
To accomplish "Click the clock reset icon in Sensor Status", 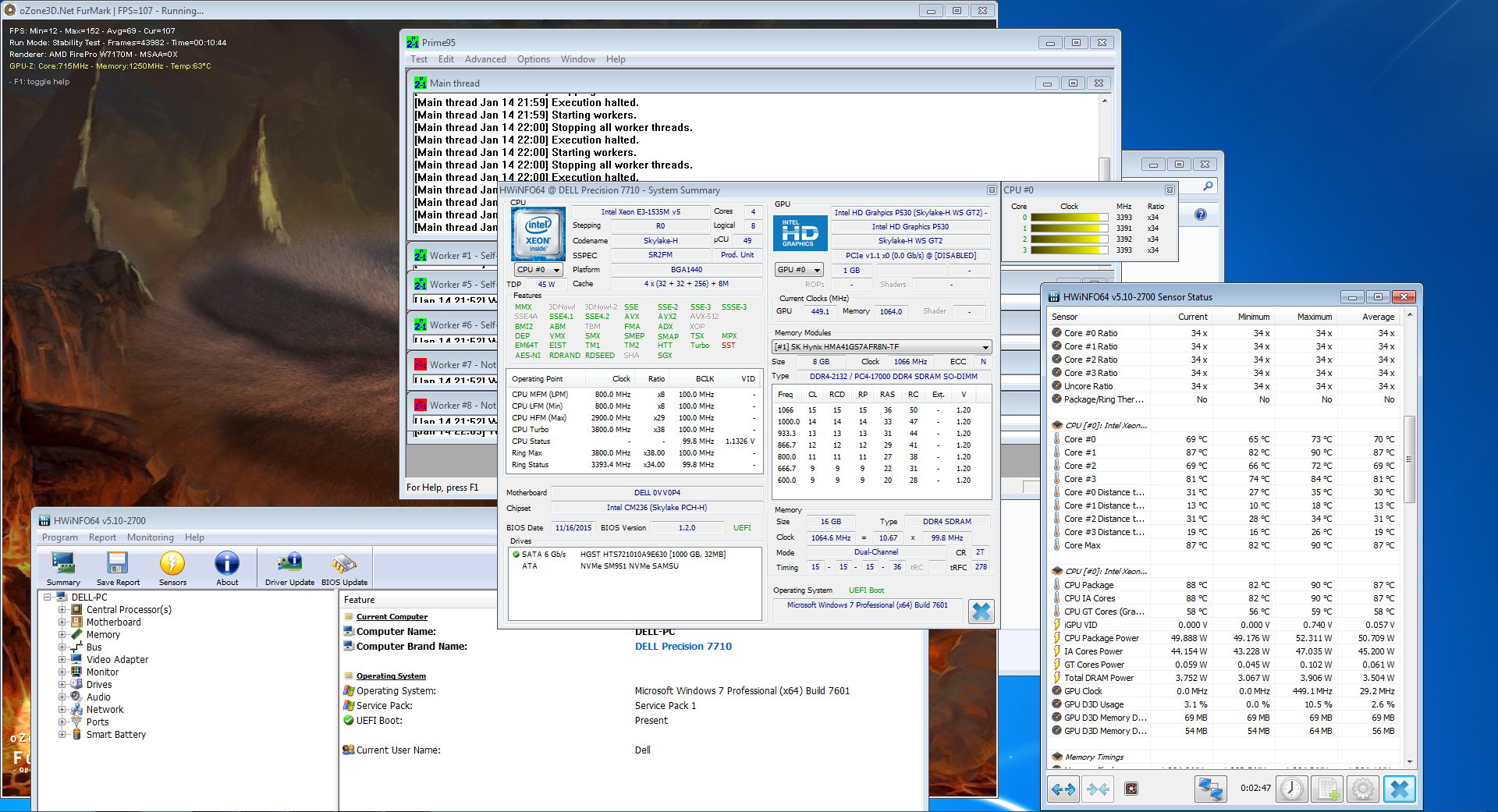I will [1292, 789].
